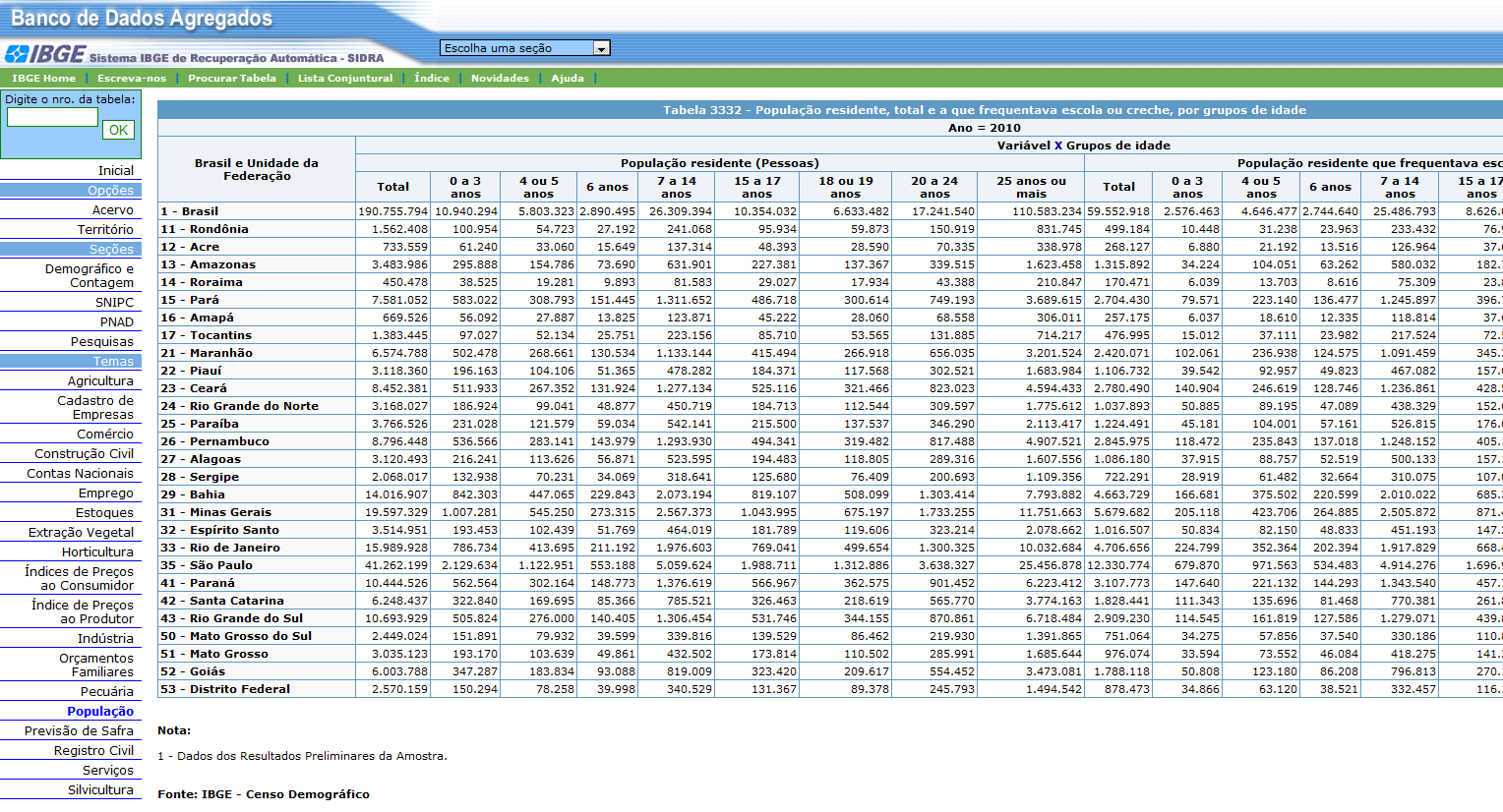This screenshot has width=1503, height=812.
Task: Click the Tabela 3332 title bar
Action: (x=984, y=110)
